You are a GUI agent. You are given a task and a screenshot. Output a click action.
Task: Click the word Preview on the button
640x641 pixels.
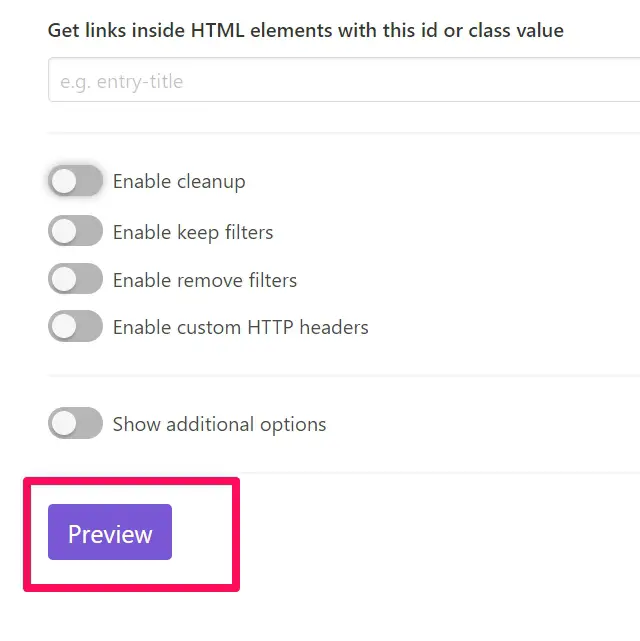[x=110, y=534]
